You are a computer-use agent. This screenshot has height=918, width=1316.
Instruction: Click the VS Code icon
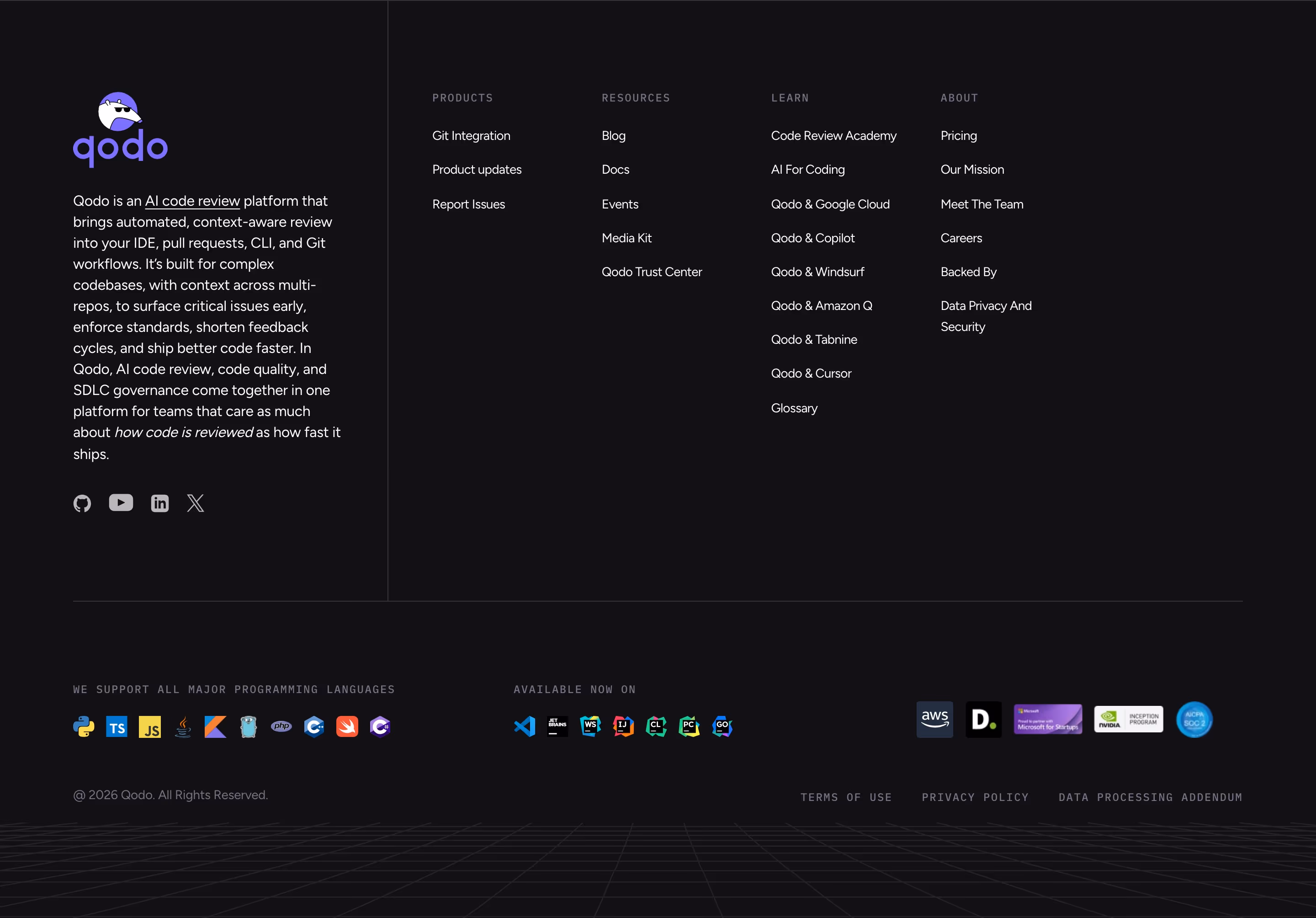tap(525, 726)
